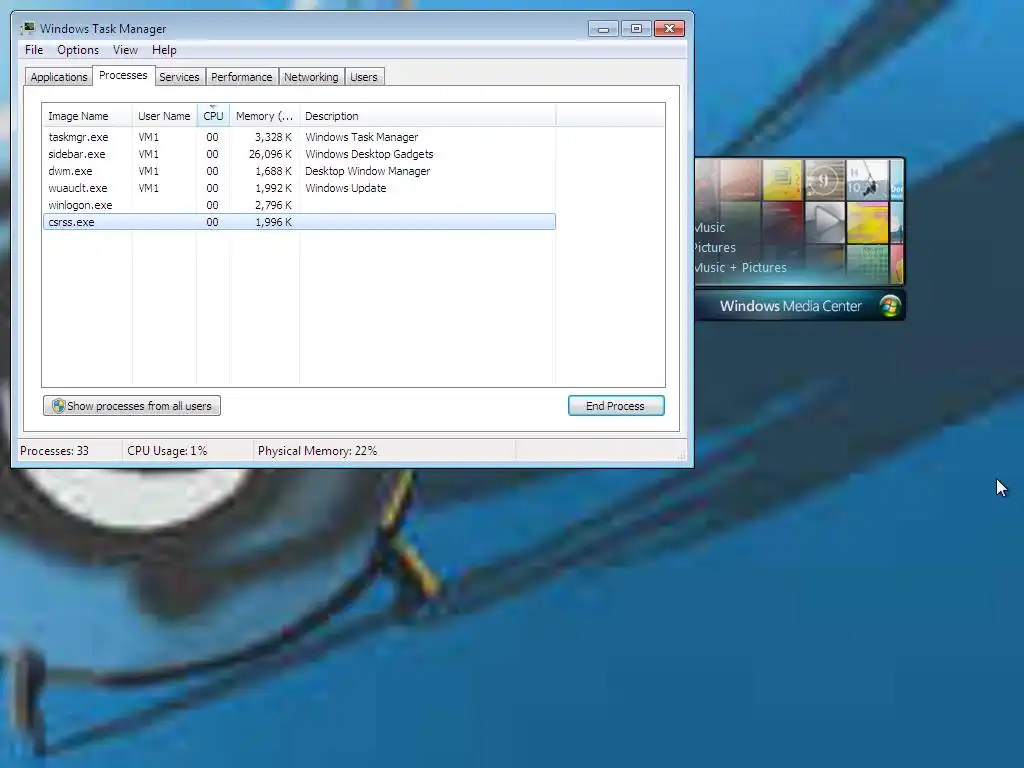Viewport: 1024px width, 768px height.
Task: Click the 26,096 K memory value
Action: click(270, 154)
